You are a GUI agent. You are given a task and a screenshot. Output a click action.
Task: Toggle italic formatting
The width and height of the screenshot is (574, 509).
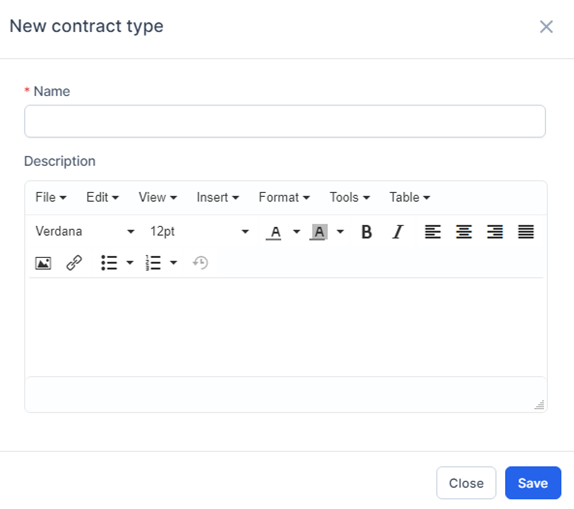click(x=398, y=232)
